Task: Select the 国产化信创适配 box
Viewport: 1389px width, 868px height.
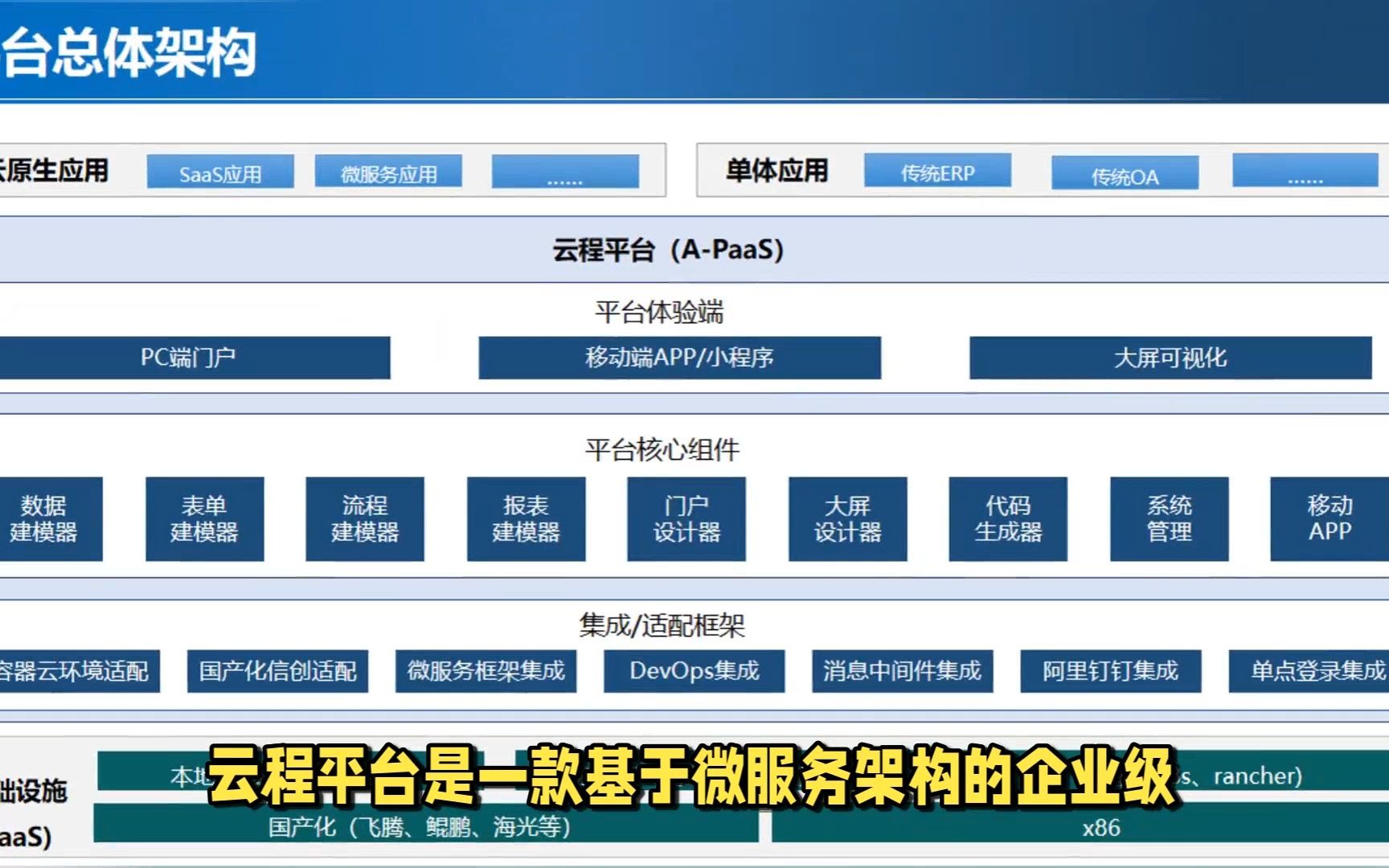Action: click(x=277, y=671)
